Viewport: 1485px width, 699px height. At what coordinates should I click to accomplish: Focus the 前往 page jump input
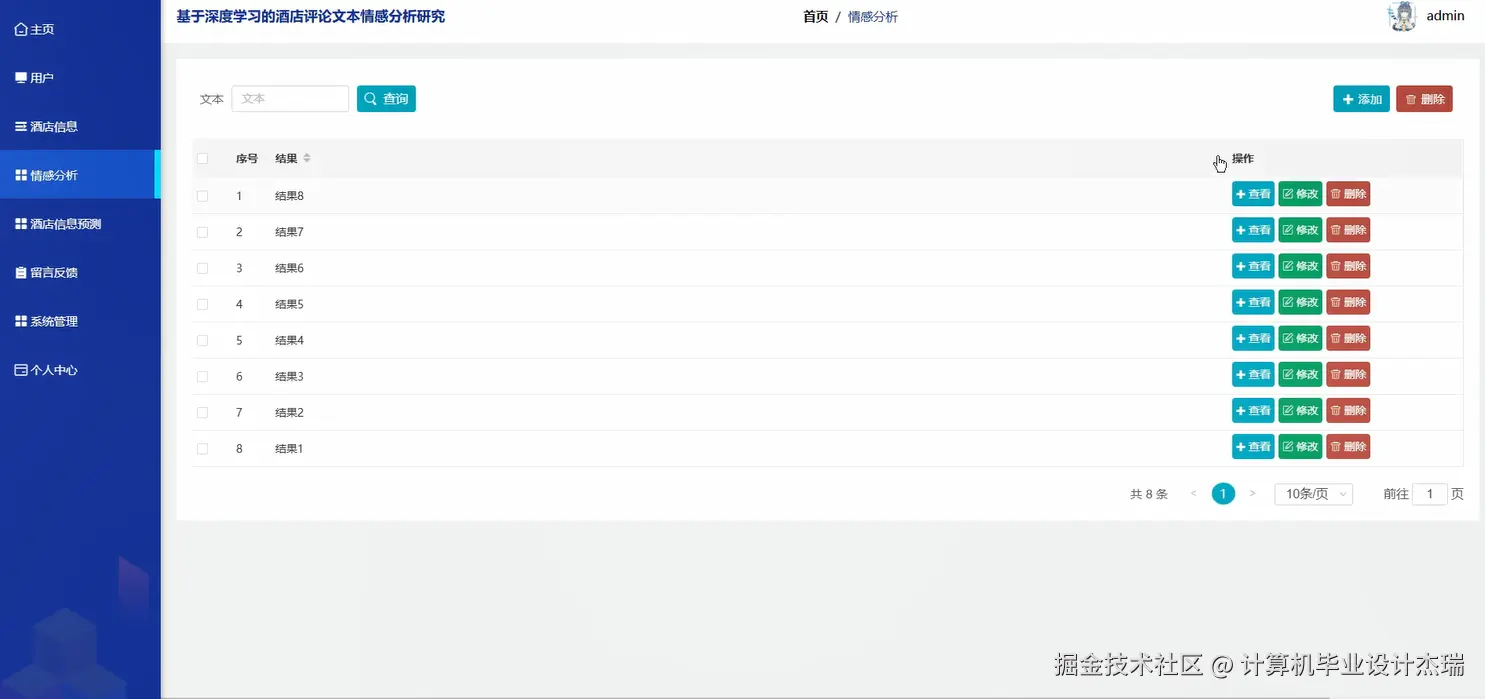pyautogui.click(x=1430, y=494)
